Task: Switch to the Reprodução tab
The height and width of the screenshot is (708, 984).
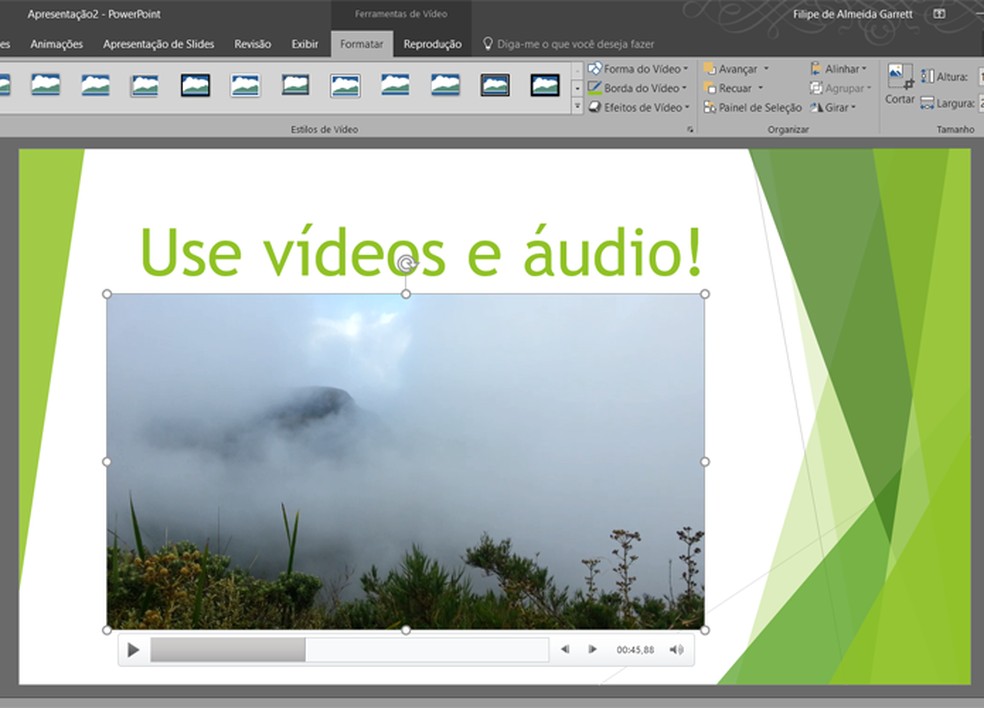Action: point(433,43)
